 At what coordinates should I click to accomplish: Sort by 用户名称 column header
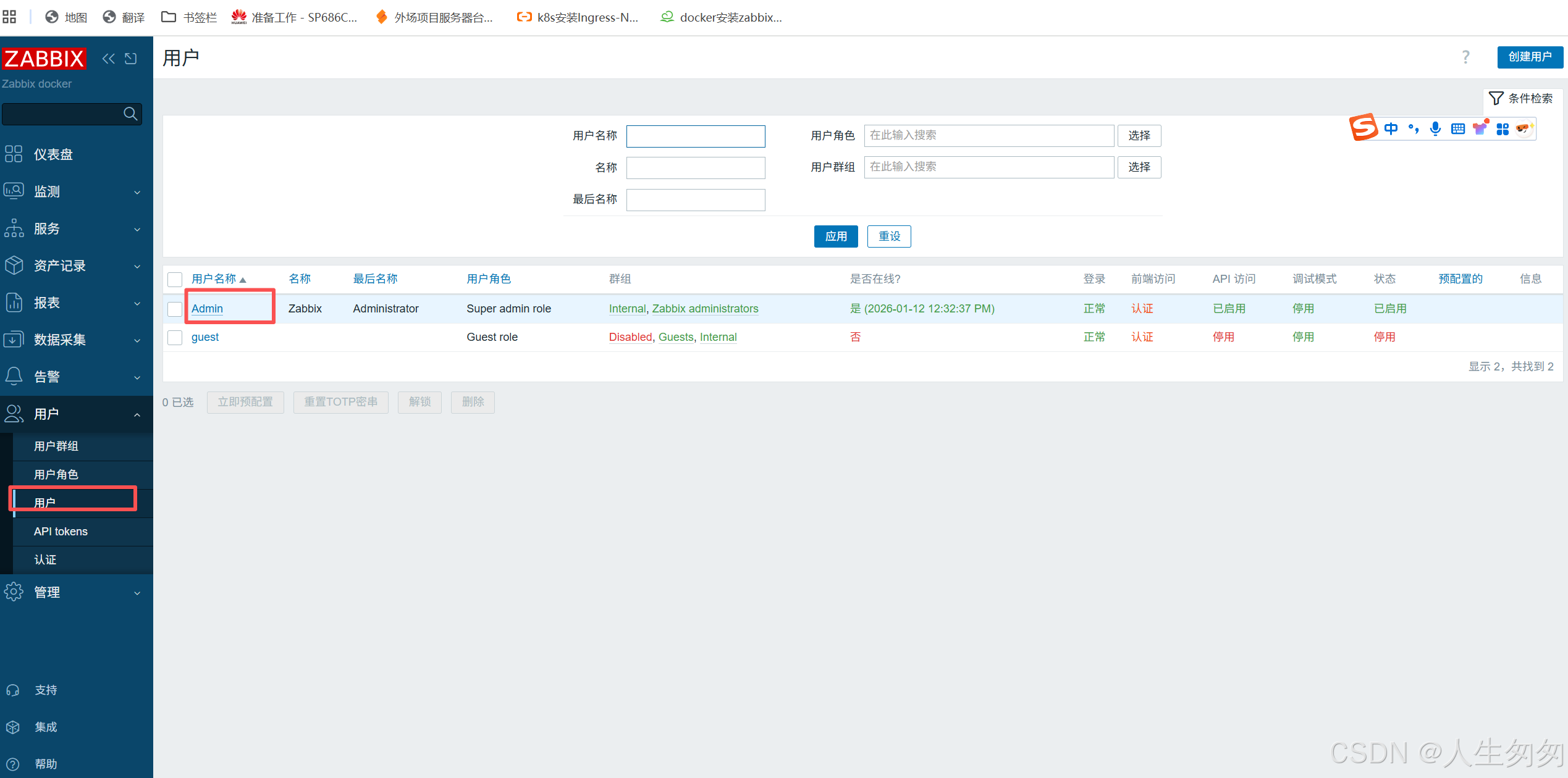click(x=214, y=279)
